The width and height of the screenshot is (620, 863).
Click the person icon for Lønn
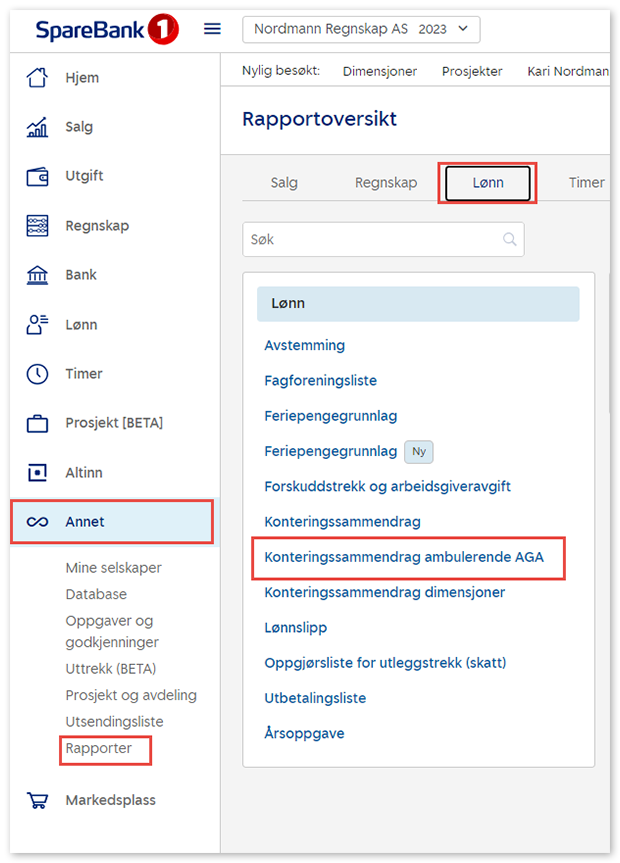[x=37, y=325]
